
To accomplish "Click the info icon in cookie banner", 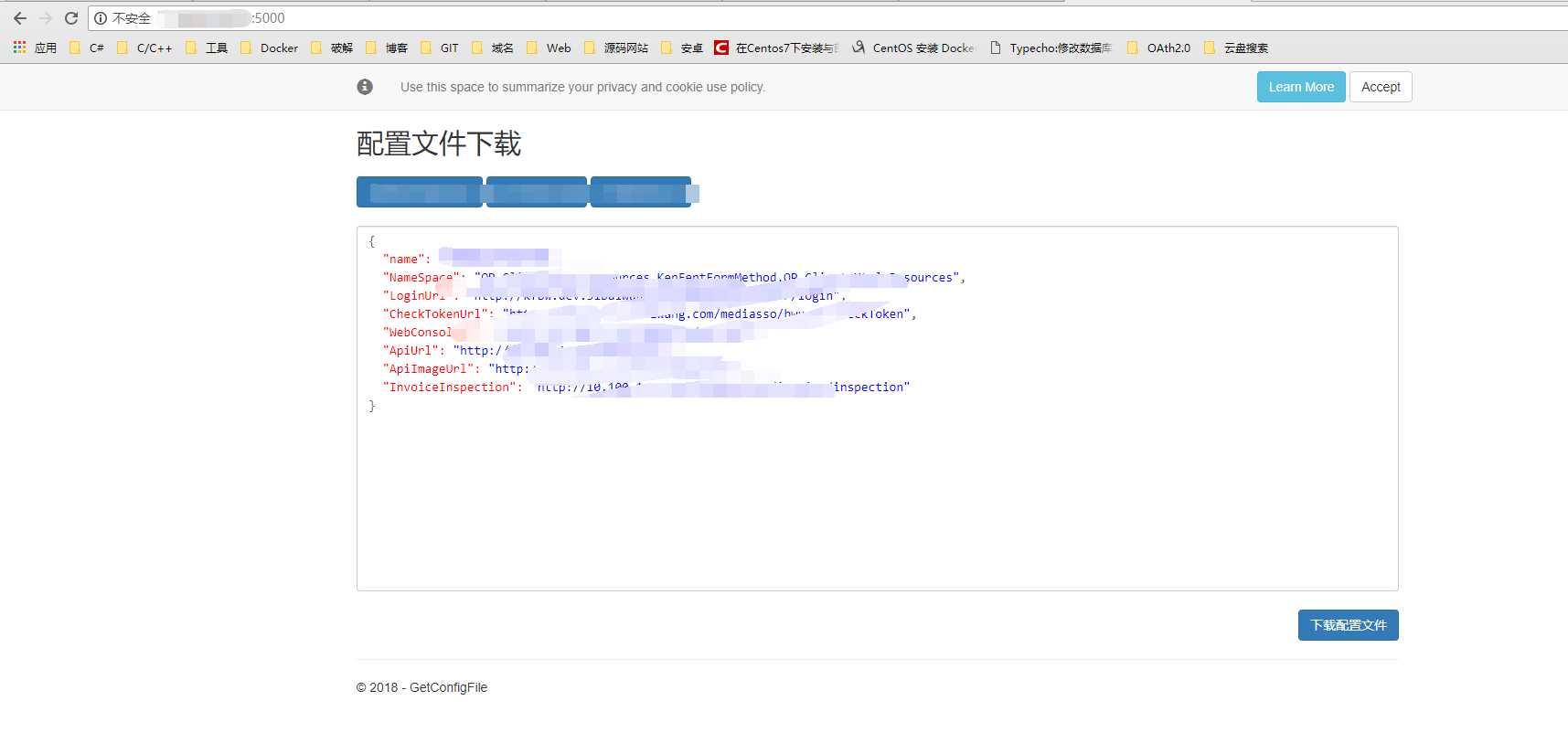I will 365,87.
